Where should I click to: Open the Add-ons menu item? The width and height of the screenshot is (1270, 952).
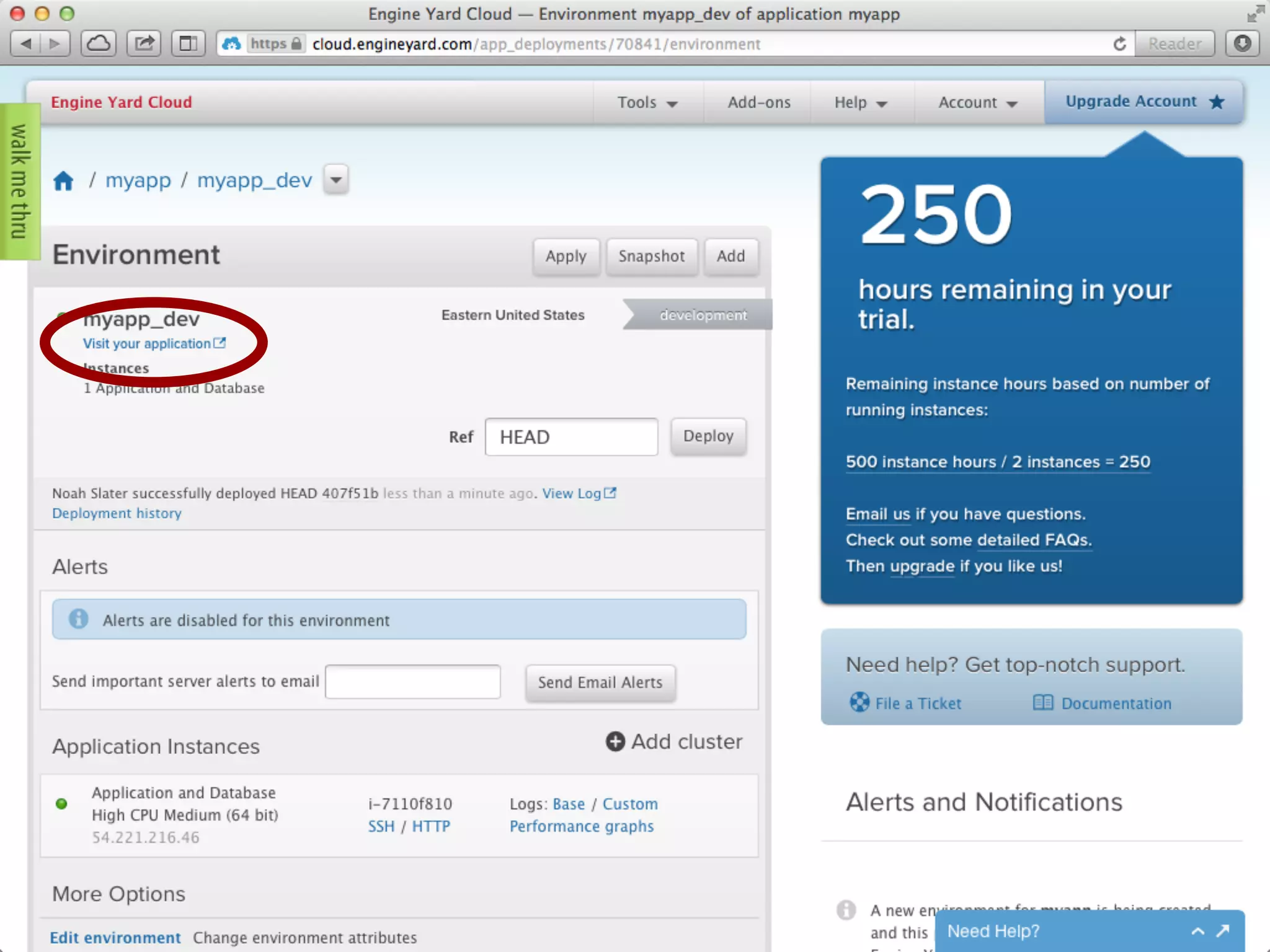click(758, 102)
